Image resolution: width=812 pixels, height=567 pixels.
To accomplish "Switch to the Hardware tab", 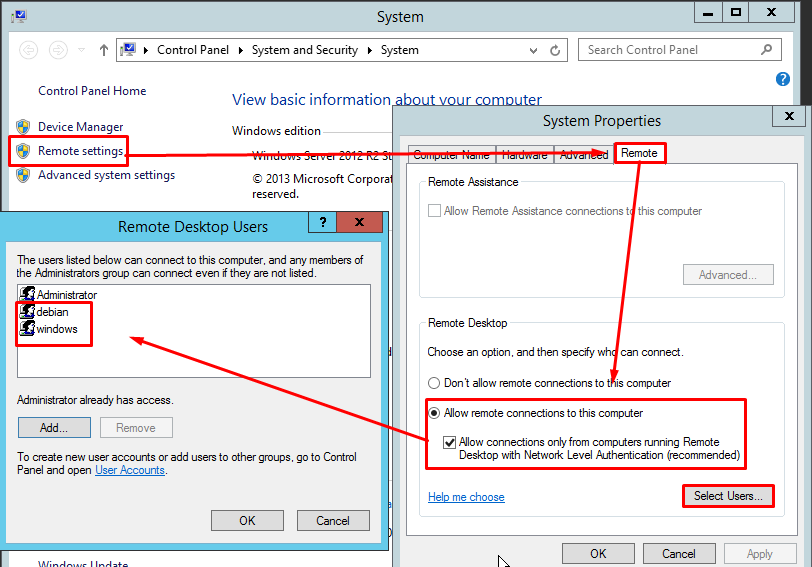I will (x=524, y=155).
